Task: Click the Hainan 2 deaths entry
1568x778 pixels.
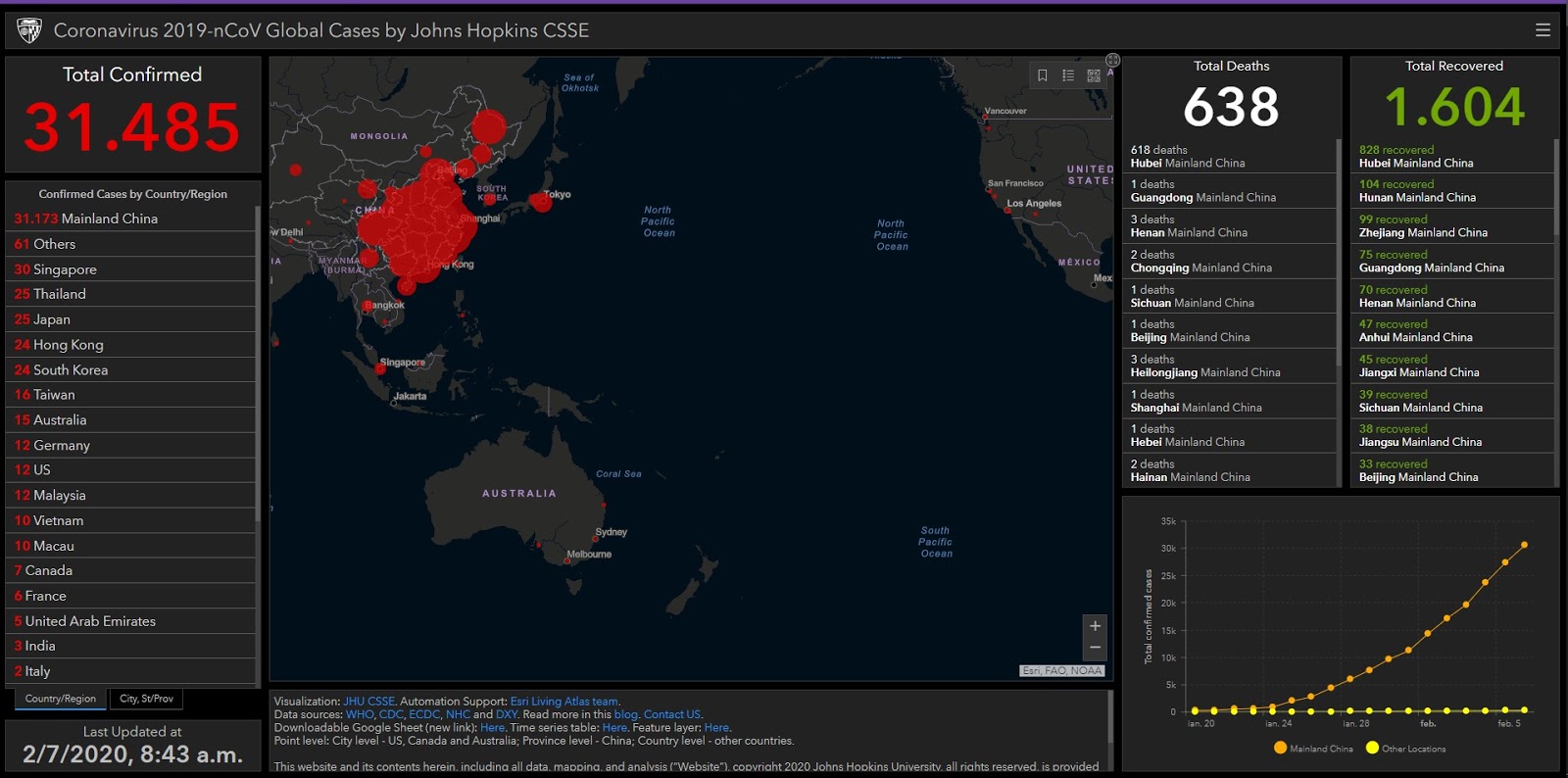Action: [1229, 471]
